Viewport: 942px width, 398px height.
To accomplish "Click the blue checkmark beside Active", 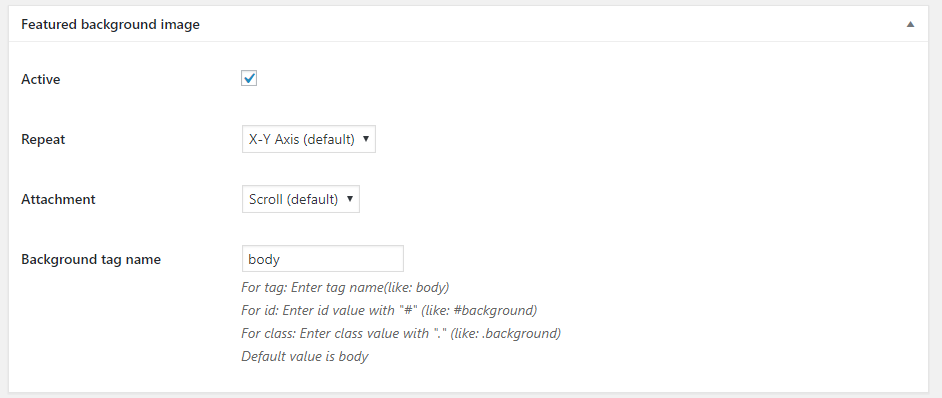I will (x=249, y=78).
